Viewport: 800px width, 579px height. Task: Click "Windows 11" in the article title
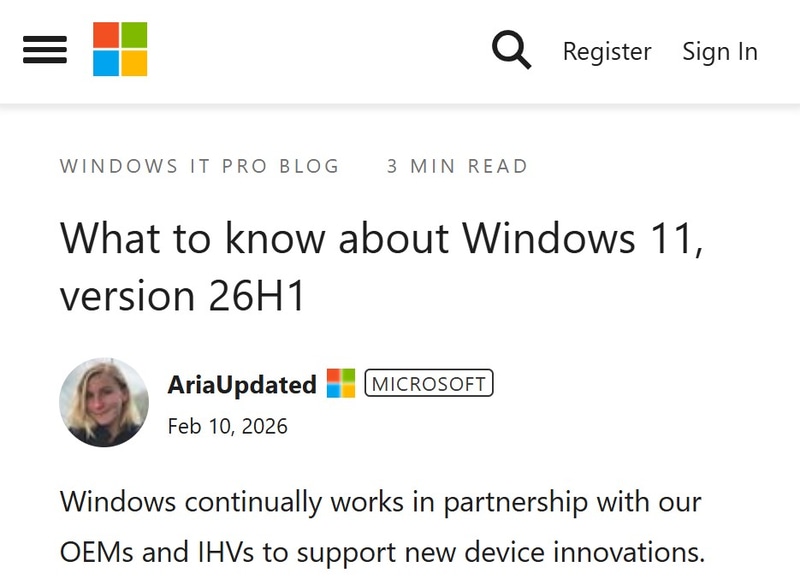(x=580, y=240)
